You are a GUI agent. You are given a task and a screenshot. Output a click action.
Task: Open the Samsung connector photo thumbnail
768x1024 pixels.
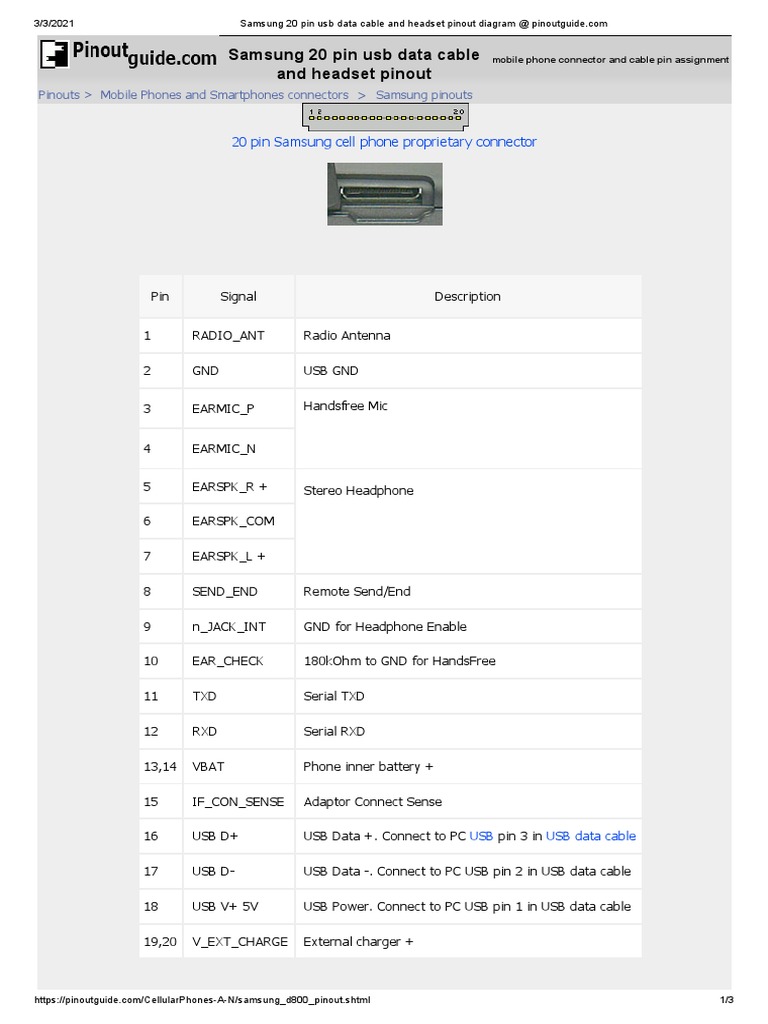[385, 194]
